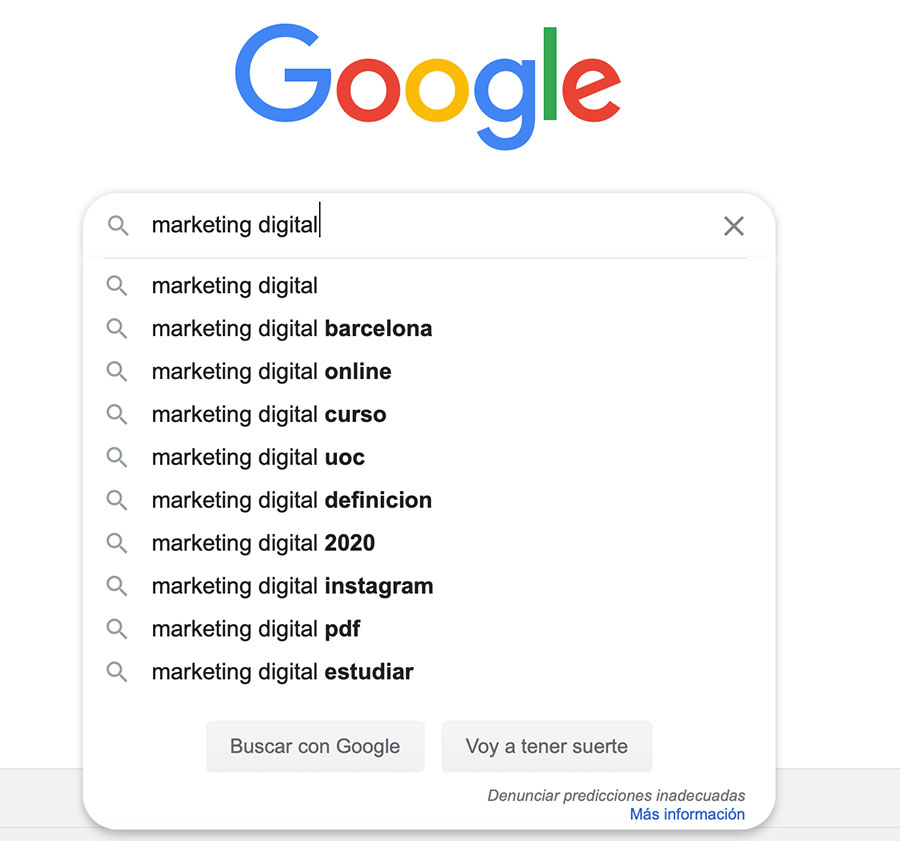Open the "Más información" link
900x841 pixels.
point(687,814)
